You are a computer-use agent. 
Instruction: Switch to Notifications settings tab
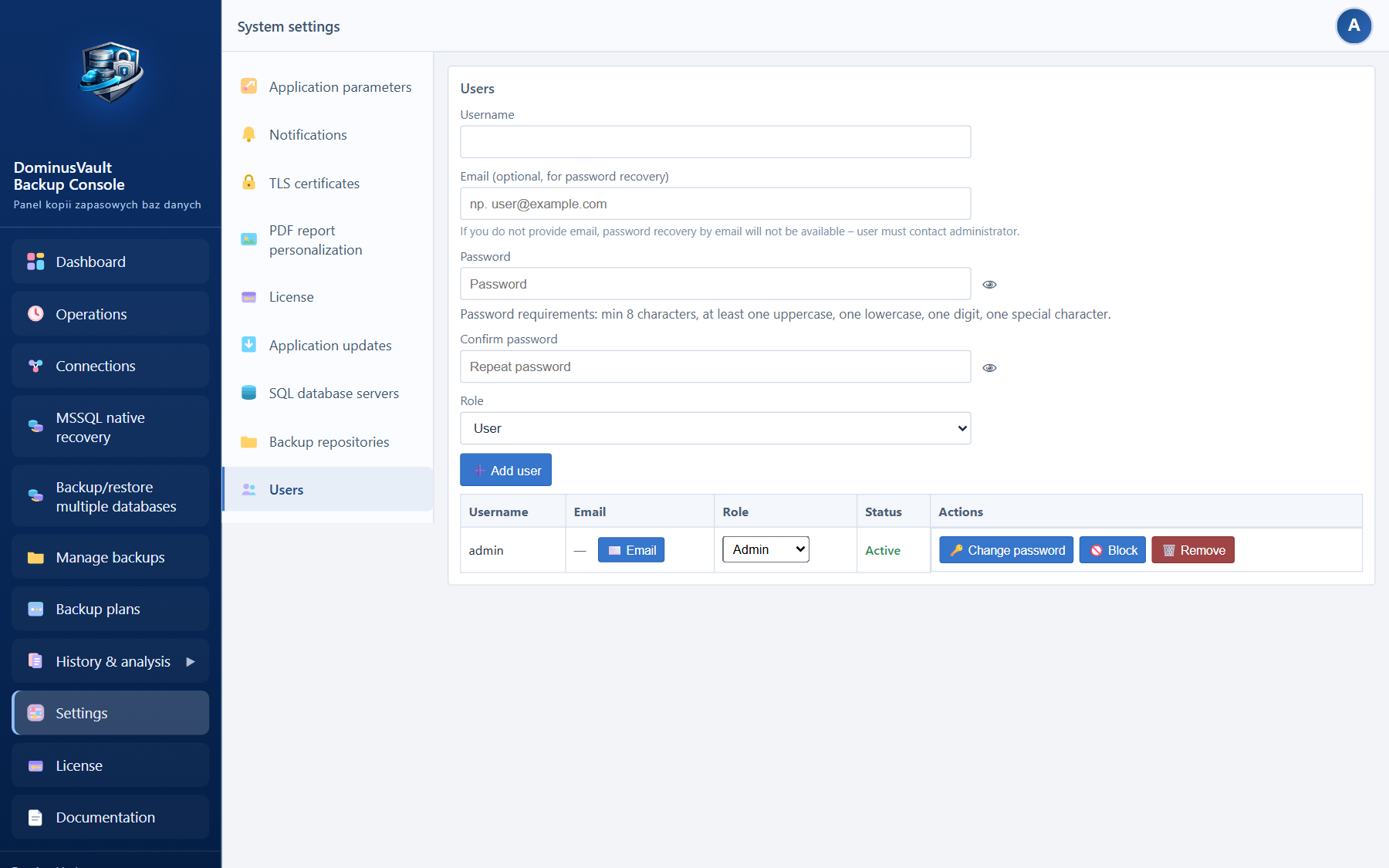[328, 134]
